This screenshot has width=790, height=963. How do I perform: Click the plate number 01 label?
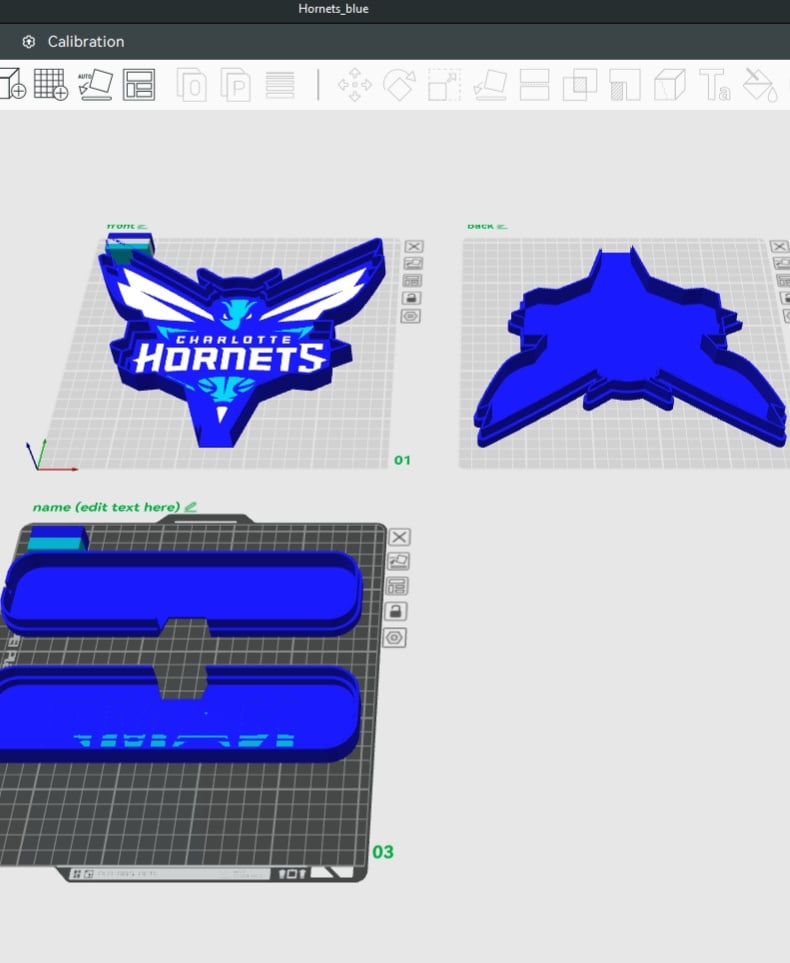[x=402, y=460]
